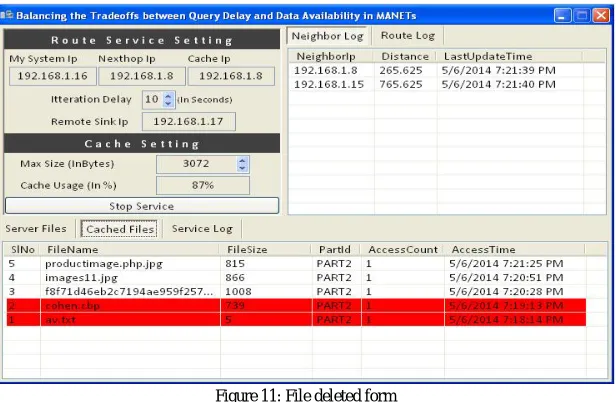Image resolution: width=616 pixels, height=402 pixels.
Task: Sort by the FileName column header
Action: pyautogui.click(x=130, y=250)
